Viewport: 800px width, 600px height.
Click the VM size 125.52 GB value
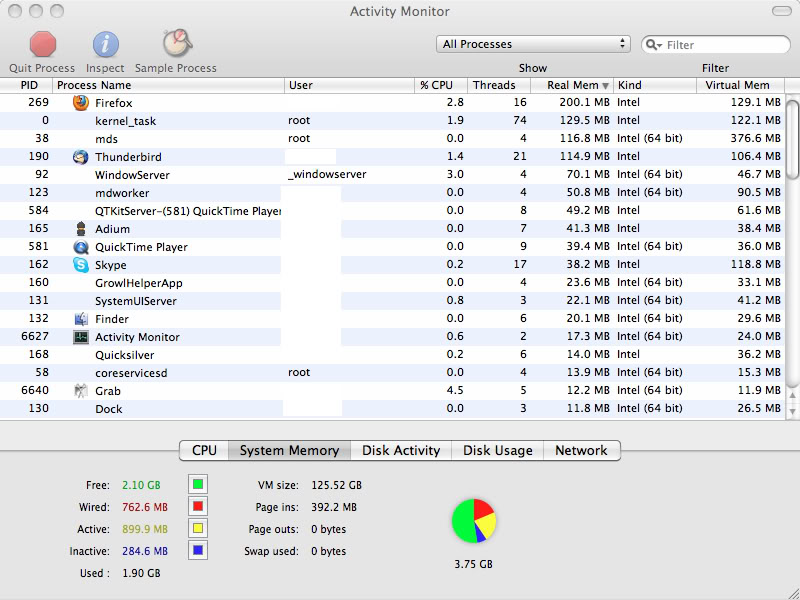(x=336, y=485)
